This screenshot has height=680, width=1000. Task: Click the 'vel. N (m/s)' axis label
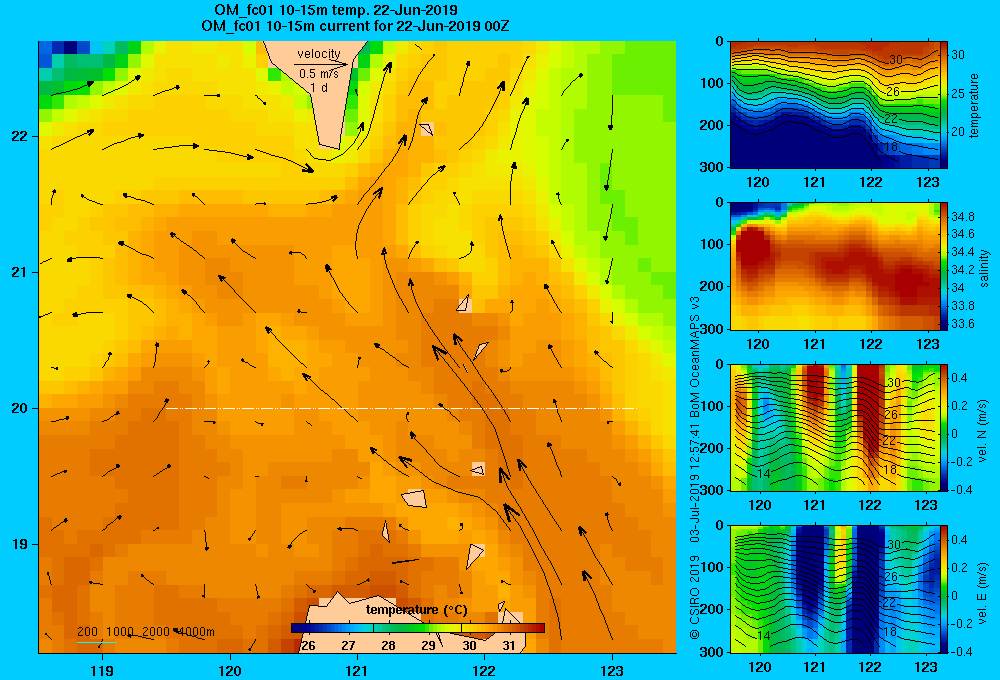coord(983,431)
